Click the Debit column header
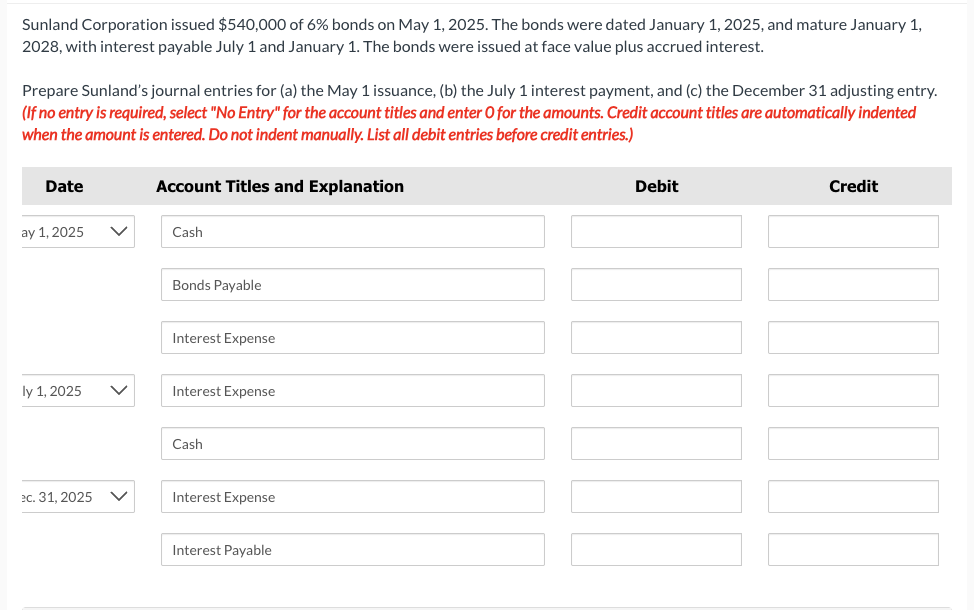Screen dimensions: 974x610 [656, 186]
